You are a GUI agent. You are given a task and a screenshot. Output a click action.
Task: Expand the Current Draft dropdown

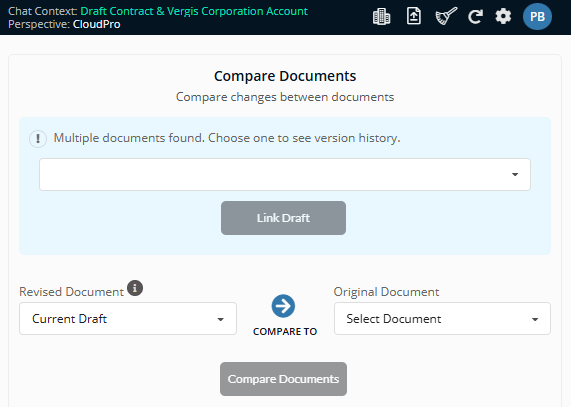pyautogui.click(x=128, y=319)
